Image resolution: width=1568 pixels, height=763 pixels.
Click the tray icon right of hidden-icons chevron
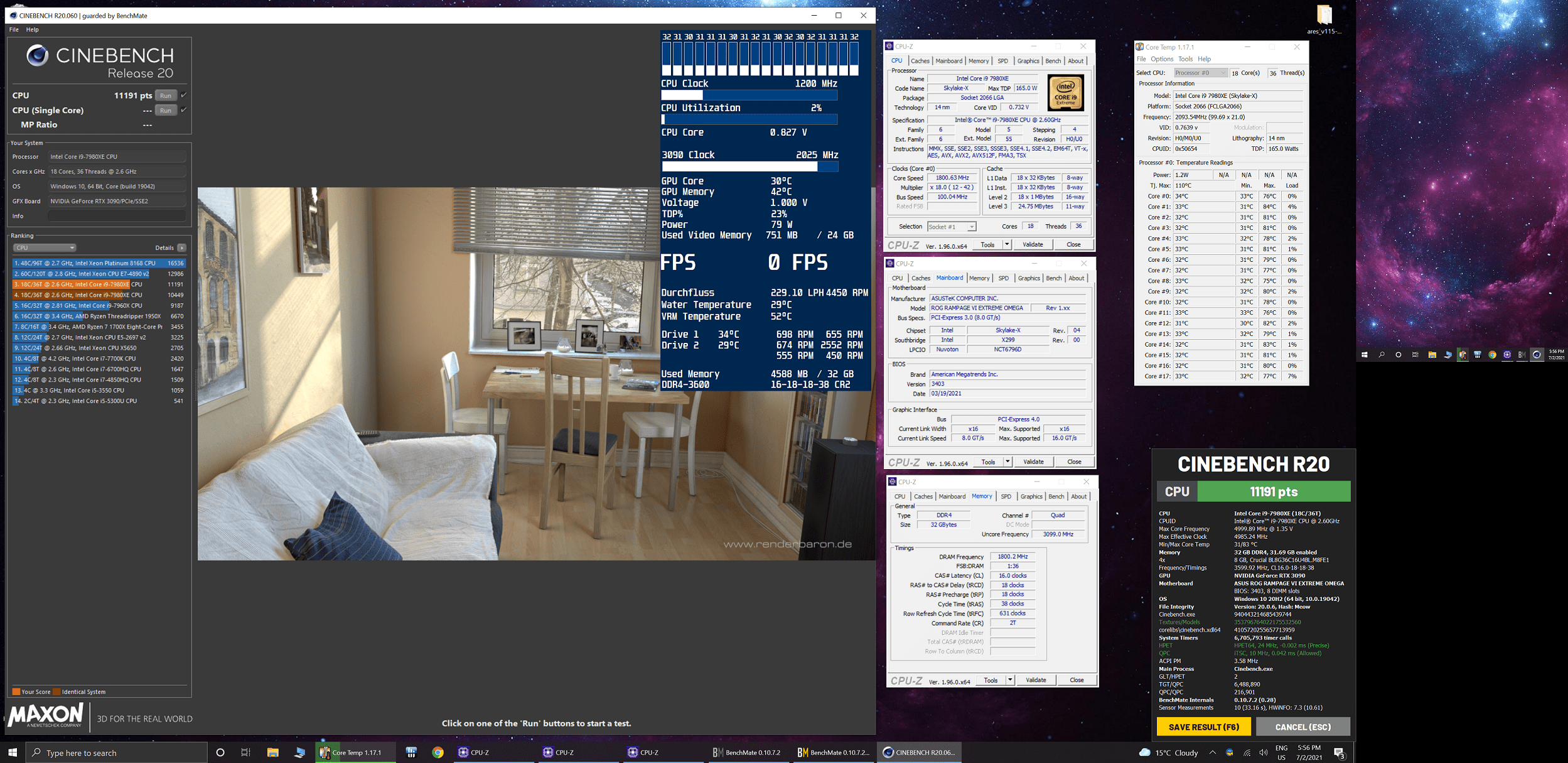pos(1229,752)
